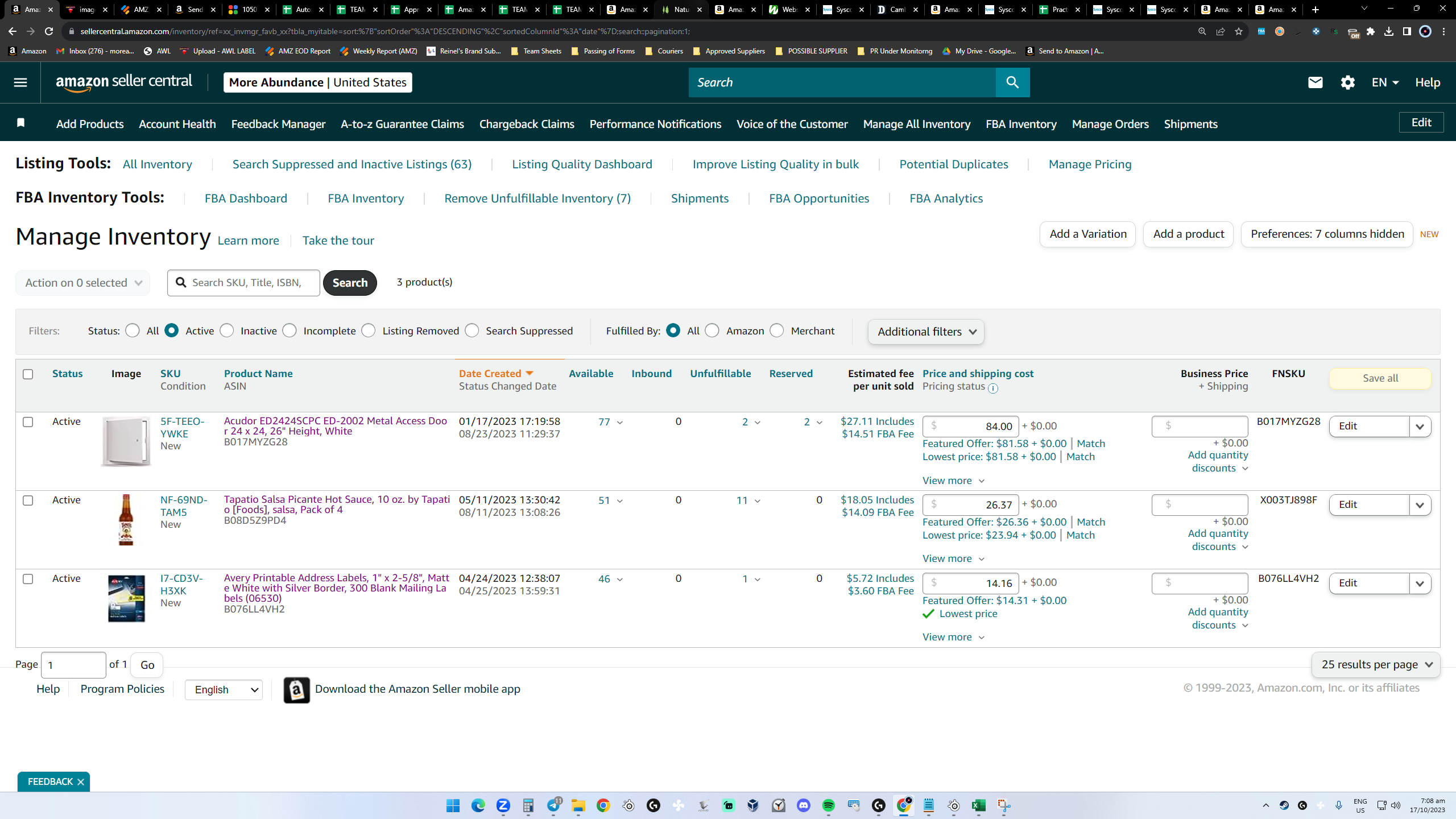Click the price field showing 84.00
Viewport: 1456px width, 819px height.
[970, 427]
